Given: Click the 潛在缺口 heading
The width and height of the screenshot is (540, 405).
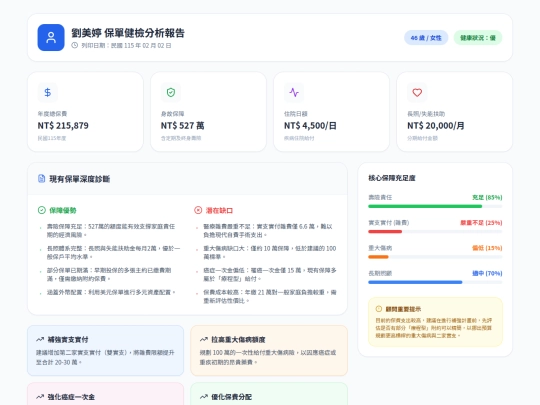Looking at the screenshot, I should (219, 210).
